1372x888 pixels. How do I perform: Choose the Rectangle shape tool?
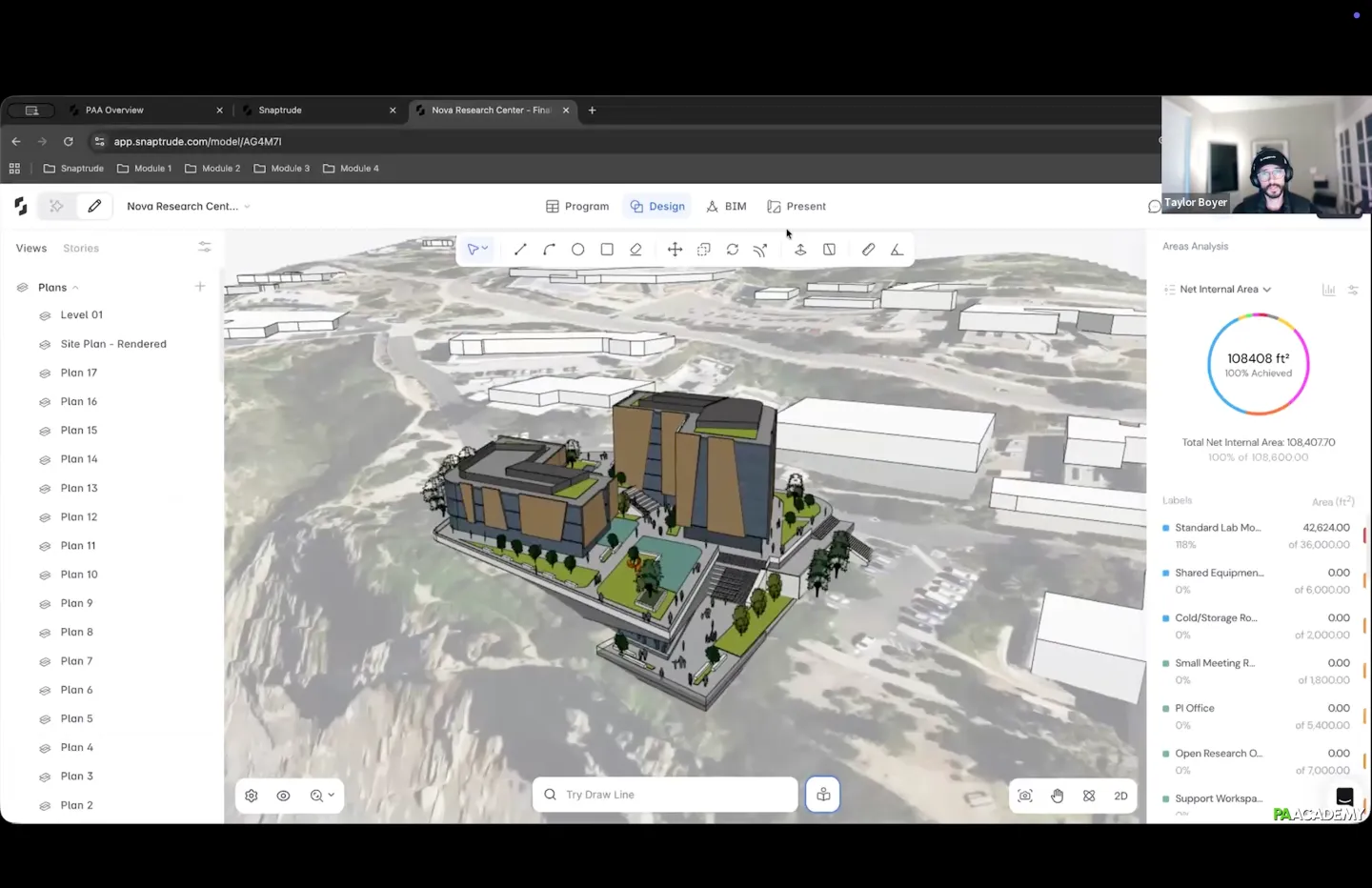pyautogui.click(x=607, y=250)
